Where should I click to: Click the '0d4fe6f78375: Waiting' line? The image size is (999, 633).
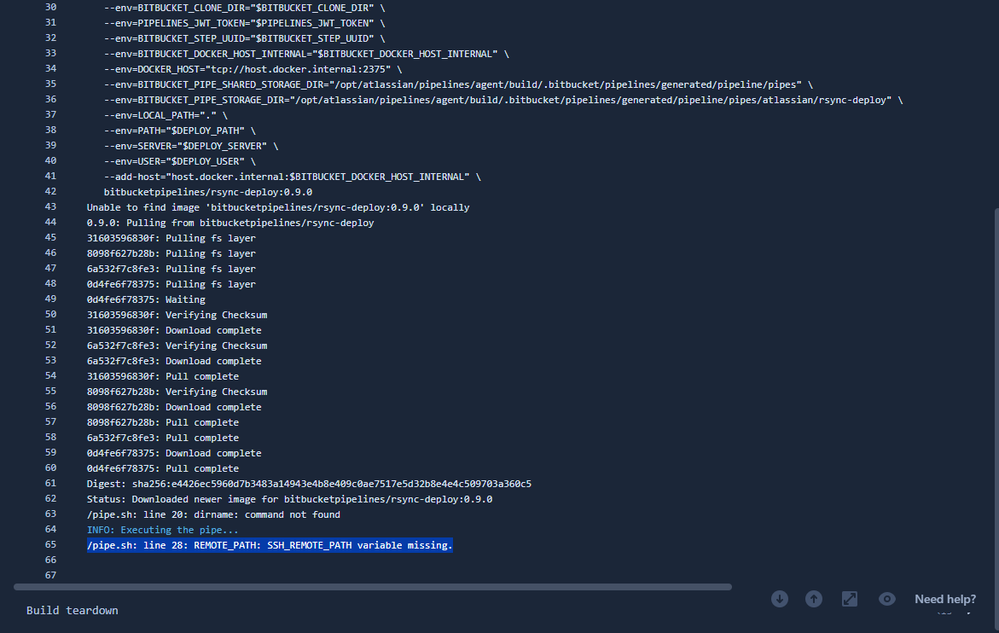click(146, 299)
